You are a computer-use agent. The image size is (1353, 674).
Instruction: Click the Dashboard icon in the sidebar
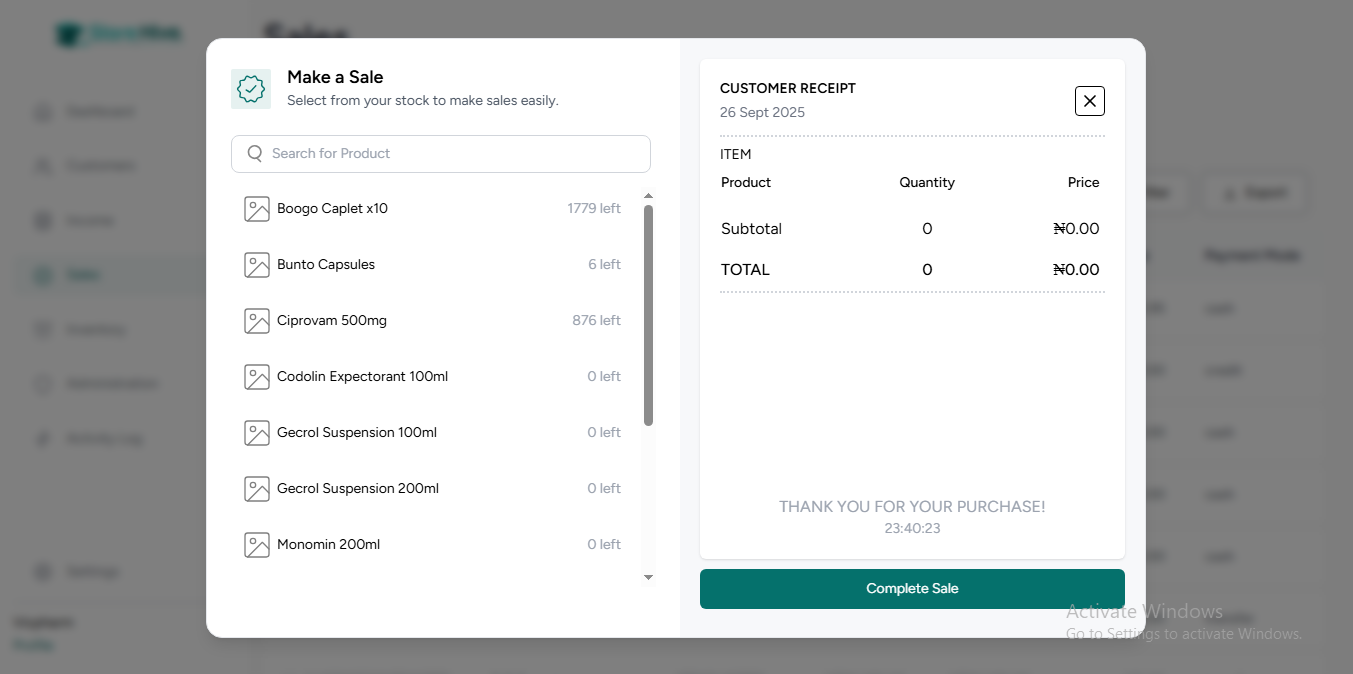(x=42, y=111)
